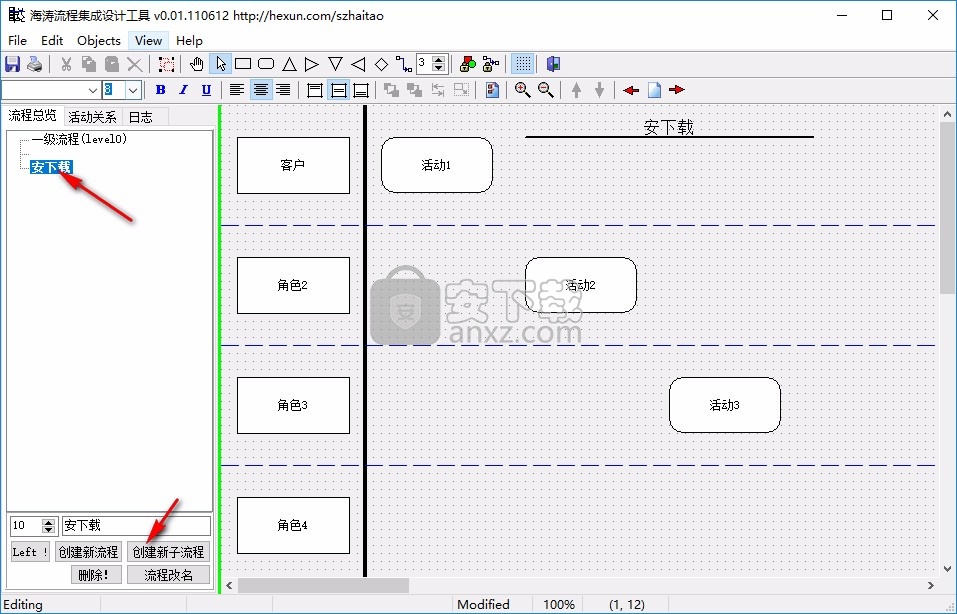Click the Copy icon in the toolbar
The height and width of the screenshot is (614, 957).
click(89, 64)
